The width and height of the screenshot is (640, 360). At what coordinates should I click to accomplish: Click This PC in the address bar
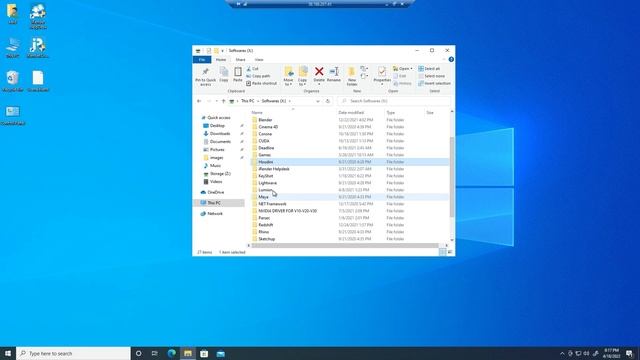point(247,101)
